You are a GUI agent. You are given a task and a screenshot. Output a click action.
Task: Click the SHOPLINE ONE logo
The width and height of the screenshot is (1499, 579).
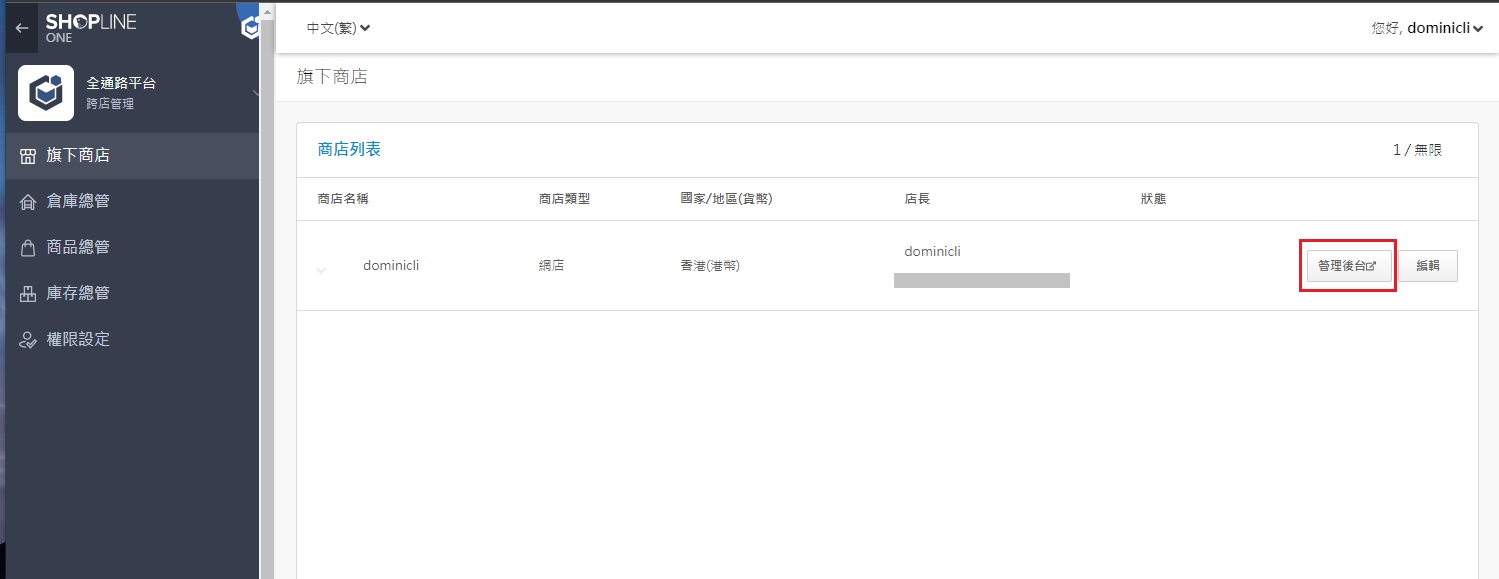tap(90, 28)
